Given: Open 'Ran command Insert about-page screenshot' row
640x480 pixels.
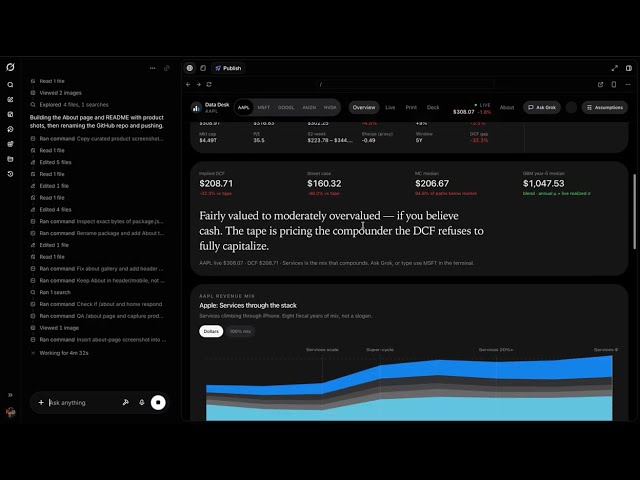Looking at the screenshot, I should (x=98, y=340).
